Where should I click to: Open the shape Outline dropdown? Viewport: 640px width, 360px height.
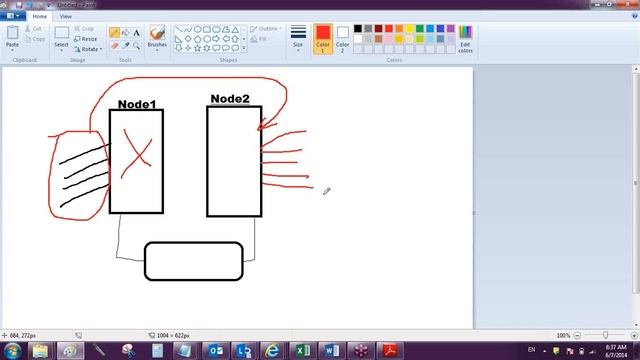tap(266, 29)
